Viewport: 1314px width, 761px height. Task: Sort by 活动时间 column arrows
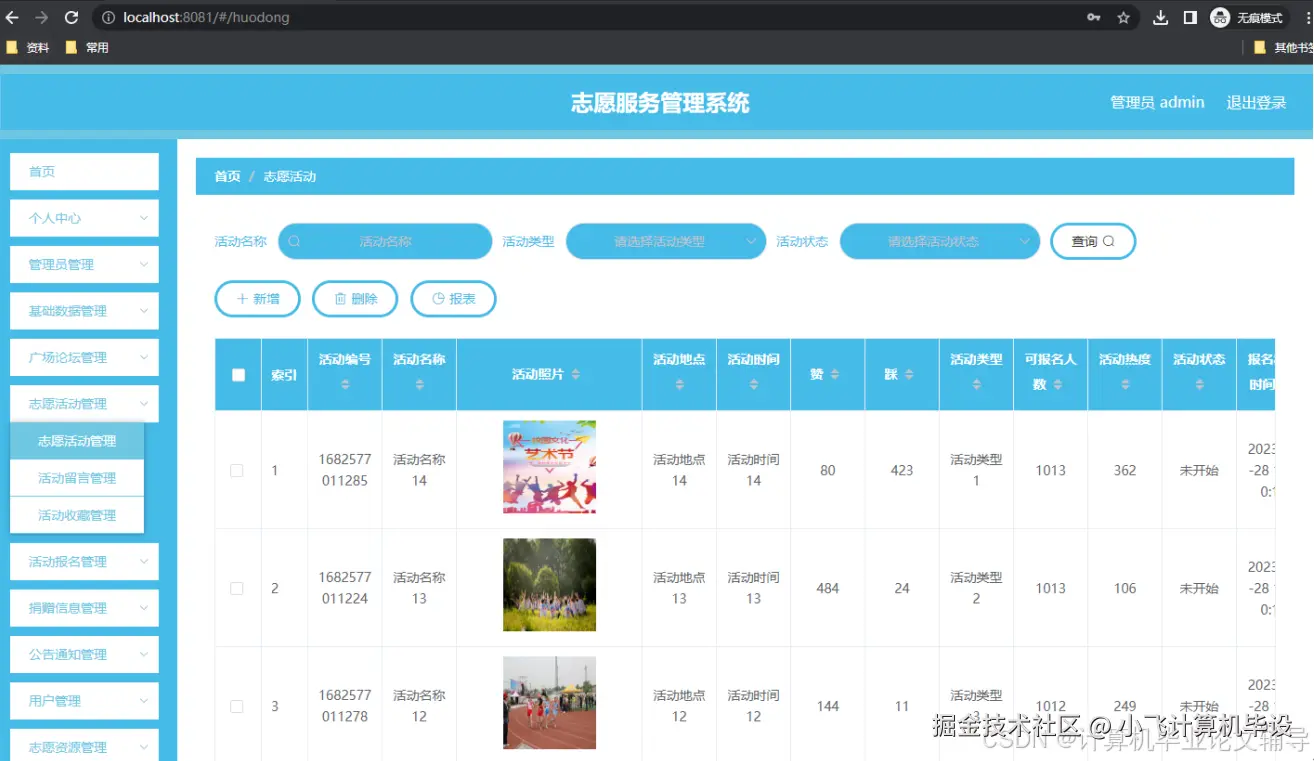[753, 384]
